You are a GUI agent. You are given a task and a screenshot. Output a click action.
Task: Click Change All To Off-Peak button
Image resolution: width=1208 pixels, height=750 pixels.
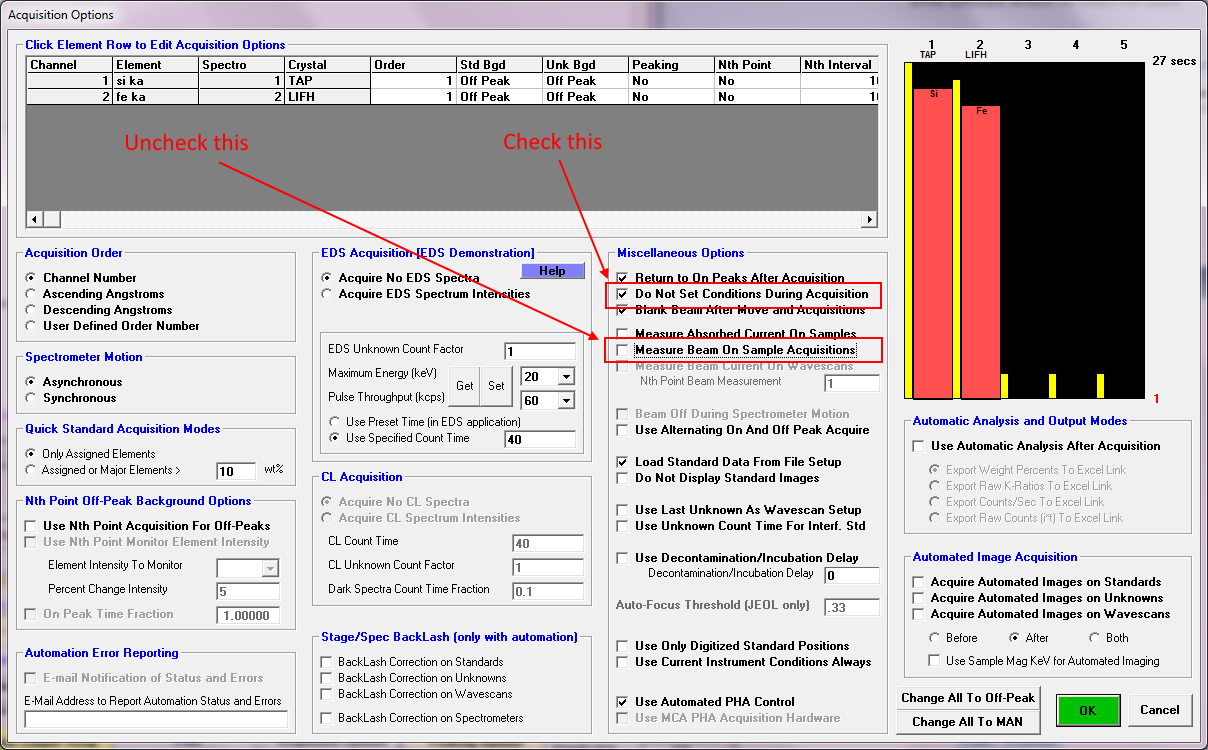pos(968,697)
